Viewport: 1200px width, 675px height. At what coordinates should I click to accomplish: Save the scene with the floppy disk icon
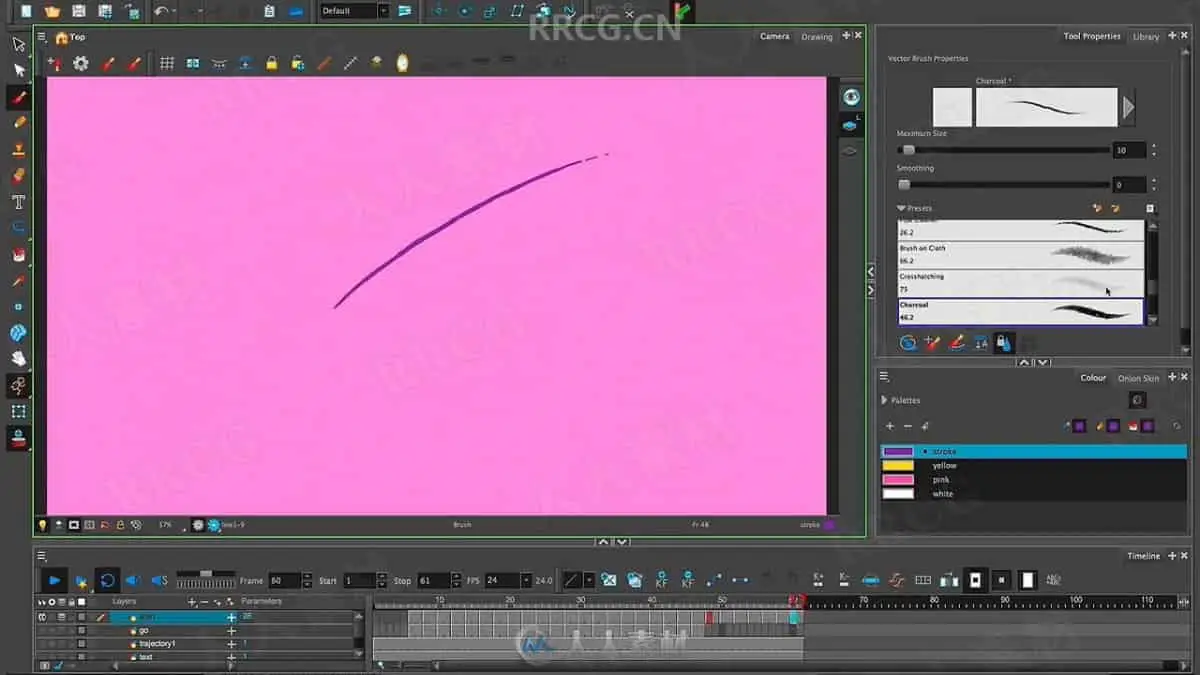coord(79,11)
